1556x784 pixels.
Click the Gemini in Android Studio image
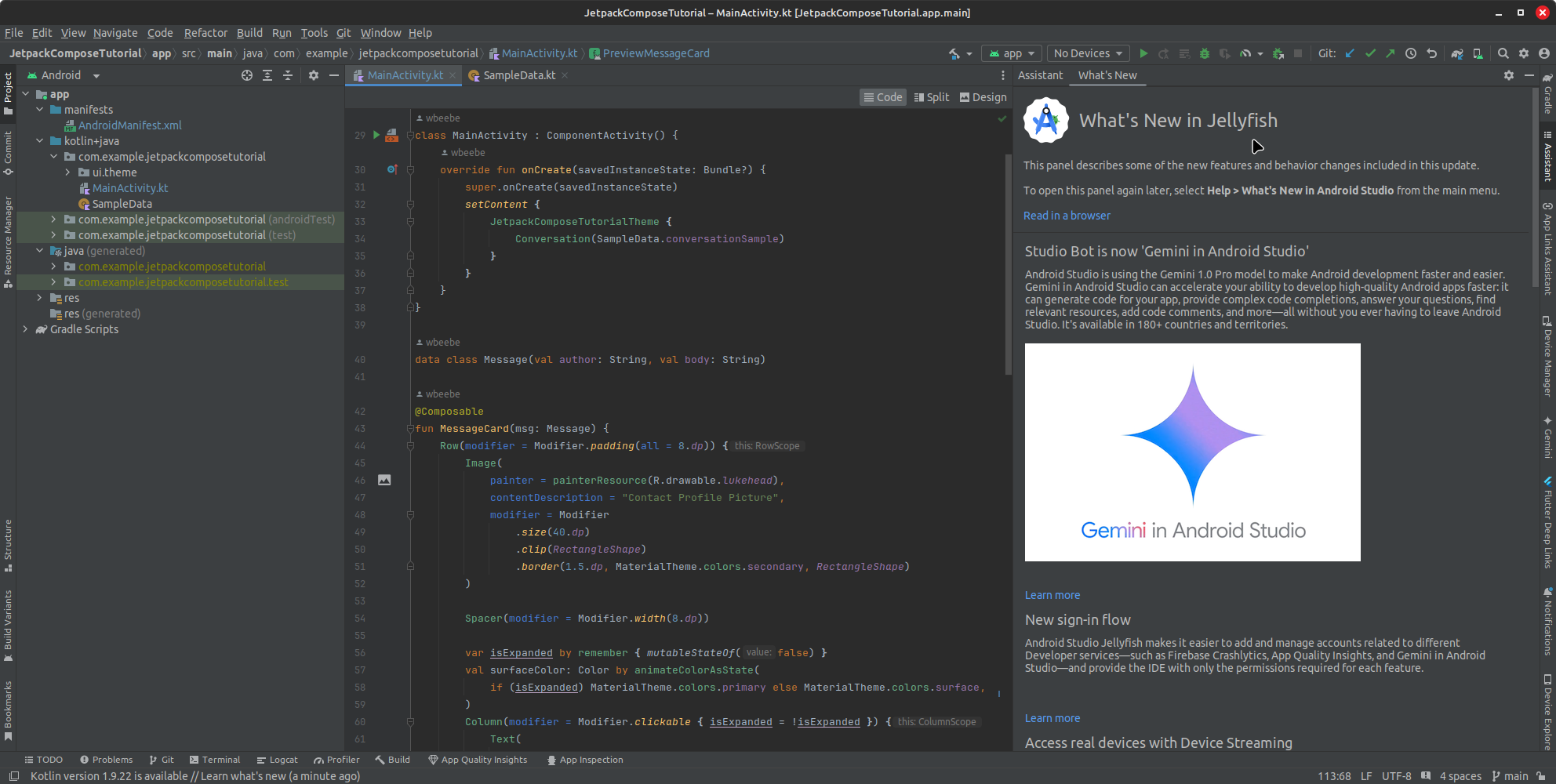click(1192, 452)
